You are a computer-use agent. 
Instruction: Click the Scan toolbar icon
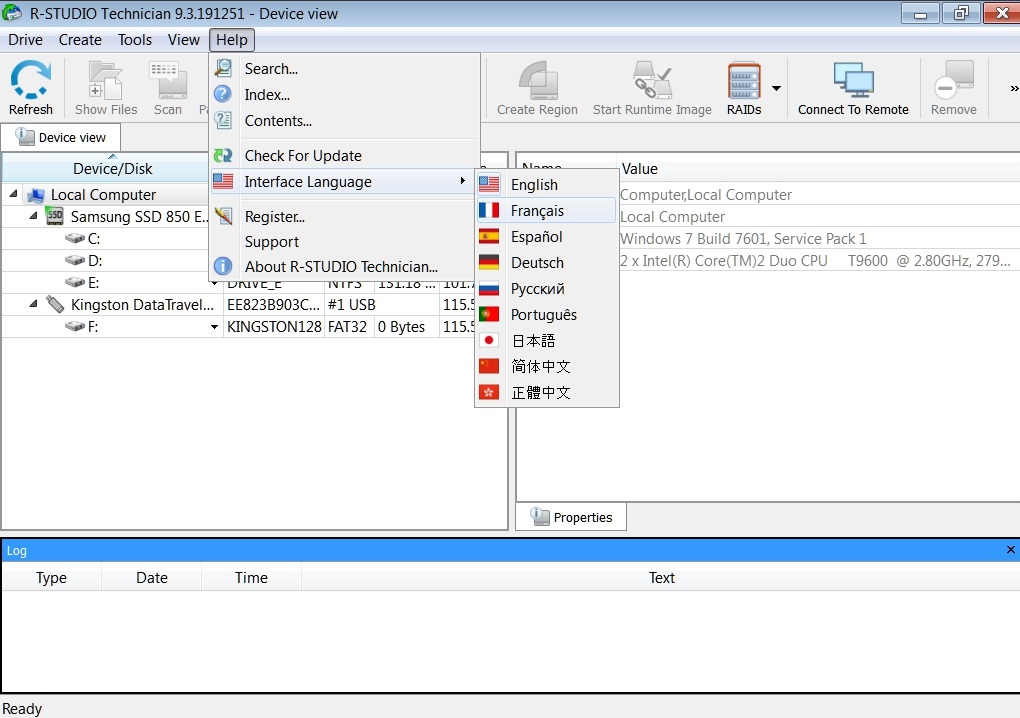tap(167, 80)
